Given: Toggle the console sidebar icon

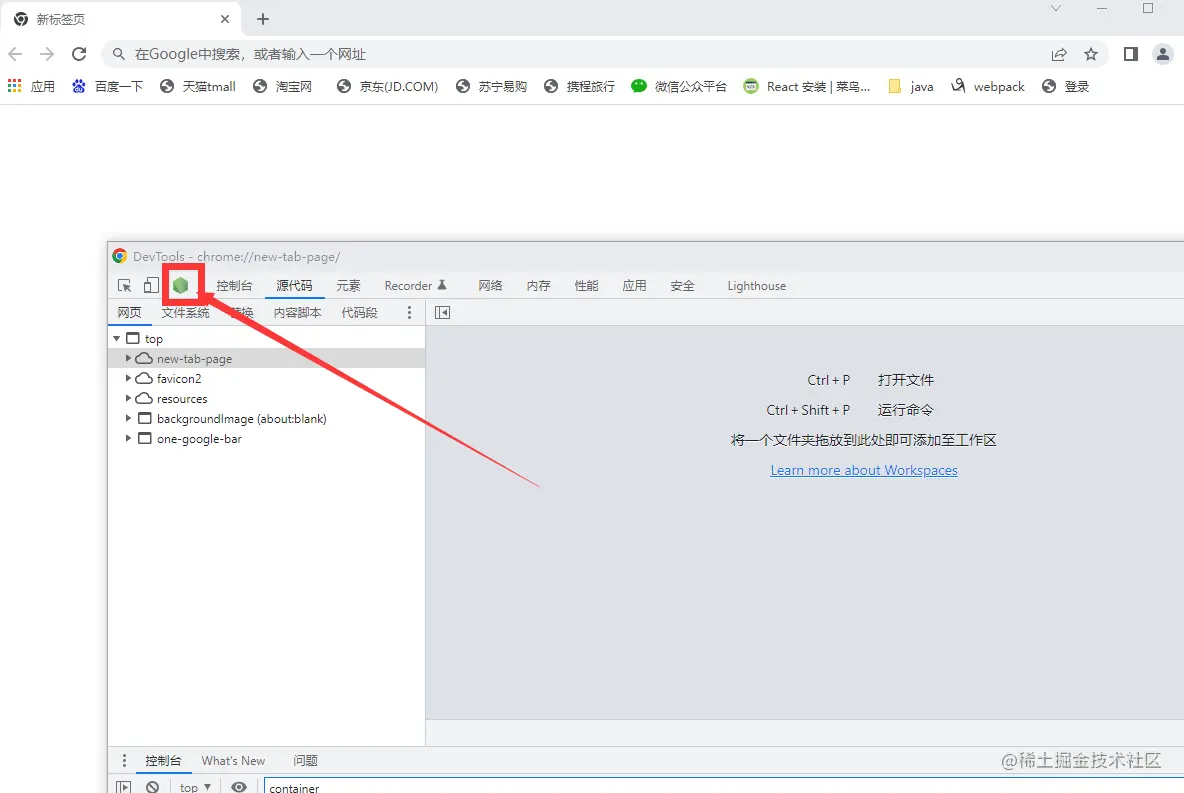Looking at the screenshot, I should (x=123, y=787).
